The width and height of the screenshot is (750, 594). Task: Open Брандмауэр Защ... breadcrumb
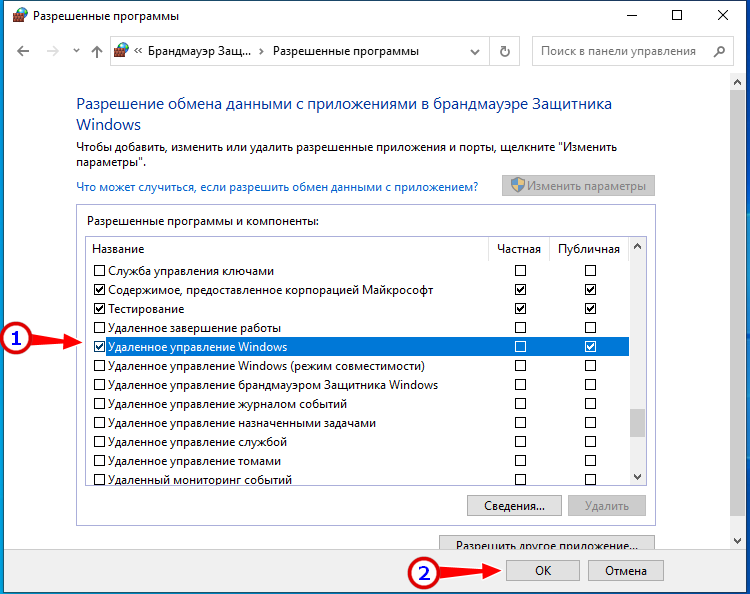[x=199, y=51]
